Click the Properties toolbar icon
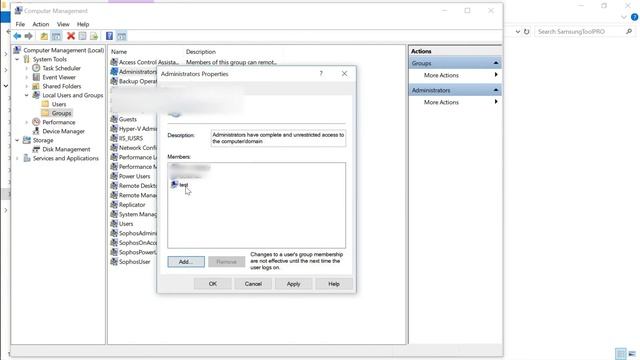 tap(82, 36)
